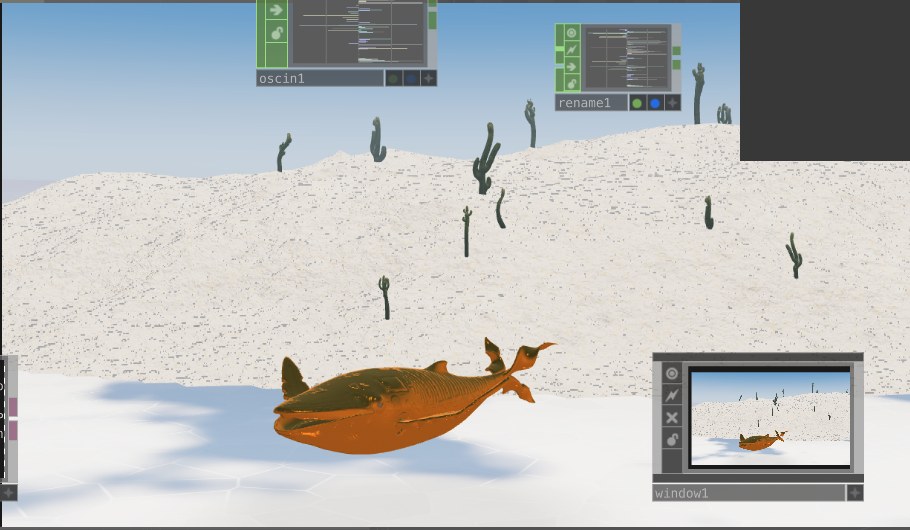
Task: Click the oscin1 output connector
Action: 432,20
